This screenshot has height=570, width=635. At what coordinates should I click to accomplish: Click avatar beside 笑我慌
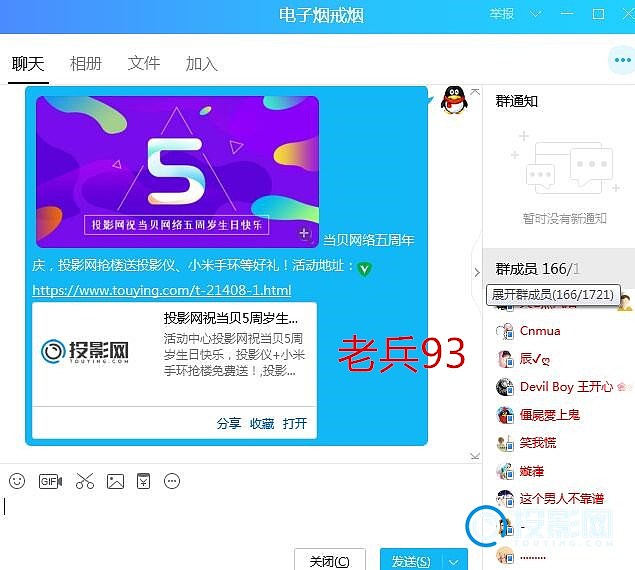pyautogui.click(x=505, y=443)
